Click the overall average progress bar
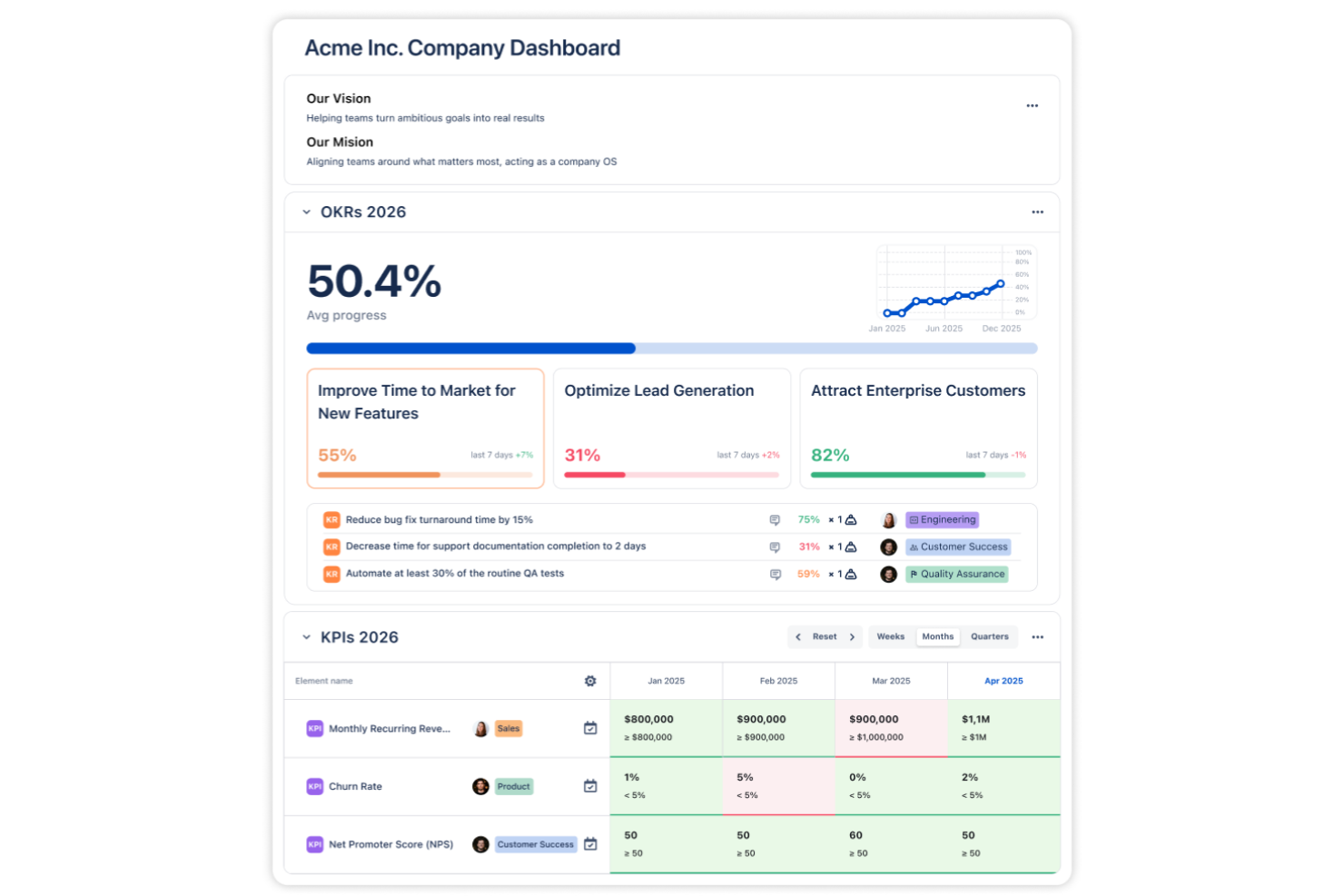Viewport: 1344px width, 896px height. click(x=672, y=349)
